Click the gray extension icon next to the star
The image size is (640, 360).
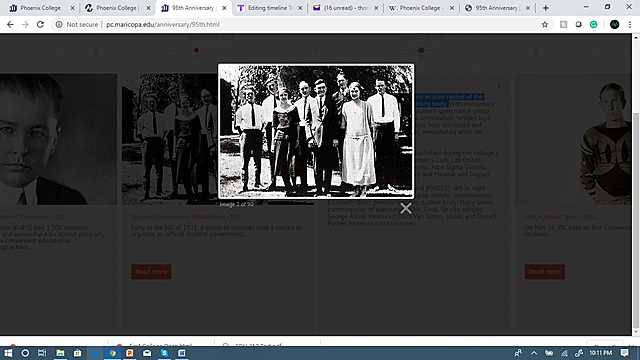[x=563, y=24]
